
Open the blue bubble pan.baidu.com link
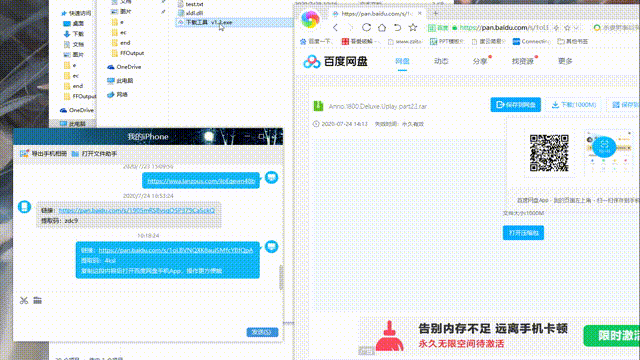(176, 250)
